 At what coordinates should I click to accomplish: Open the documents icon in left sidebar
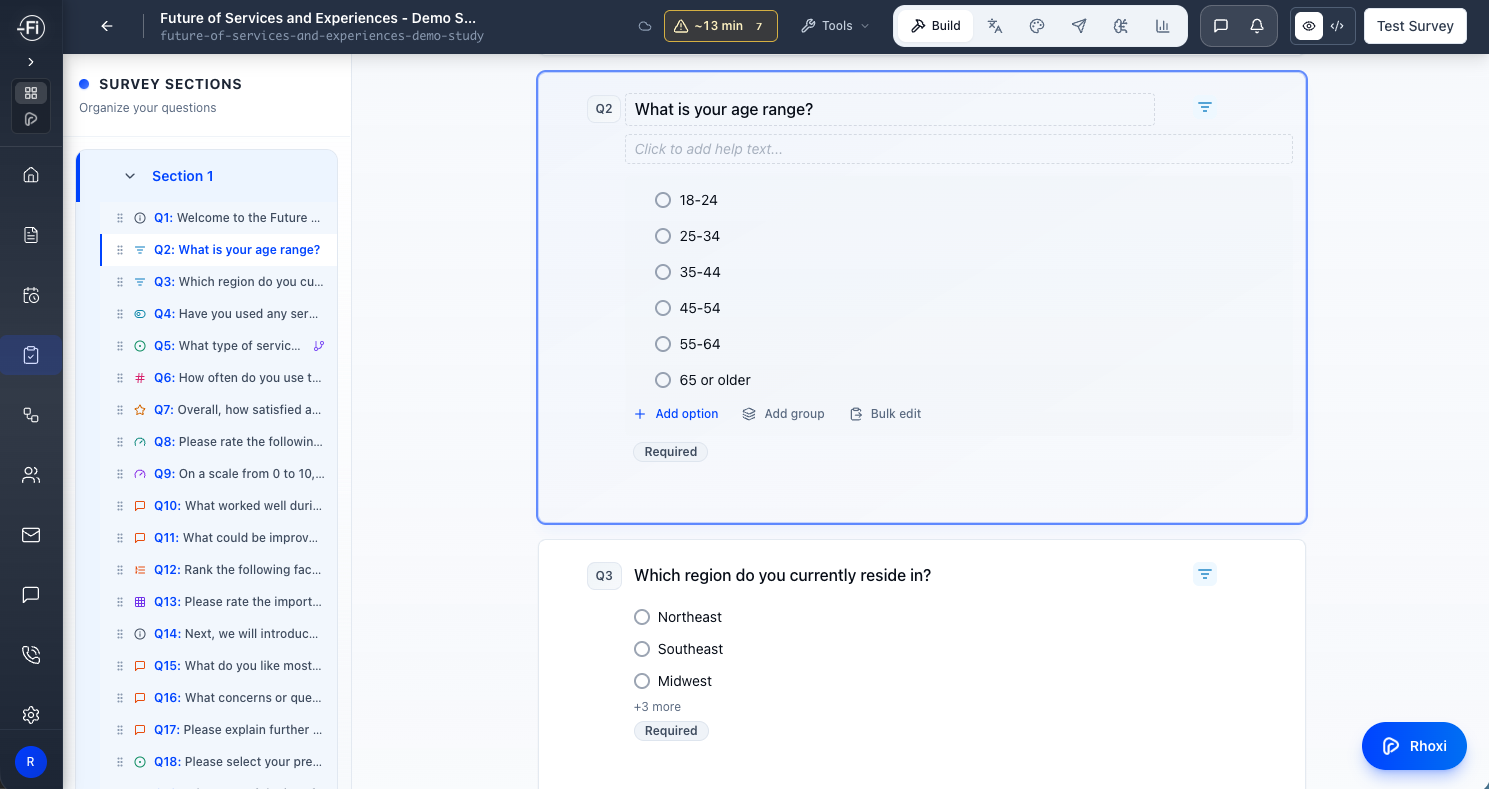[x=31, y=235]
